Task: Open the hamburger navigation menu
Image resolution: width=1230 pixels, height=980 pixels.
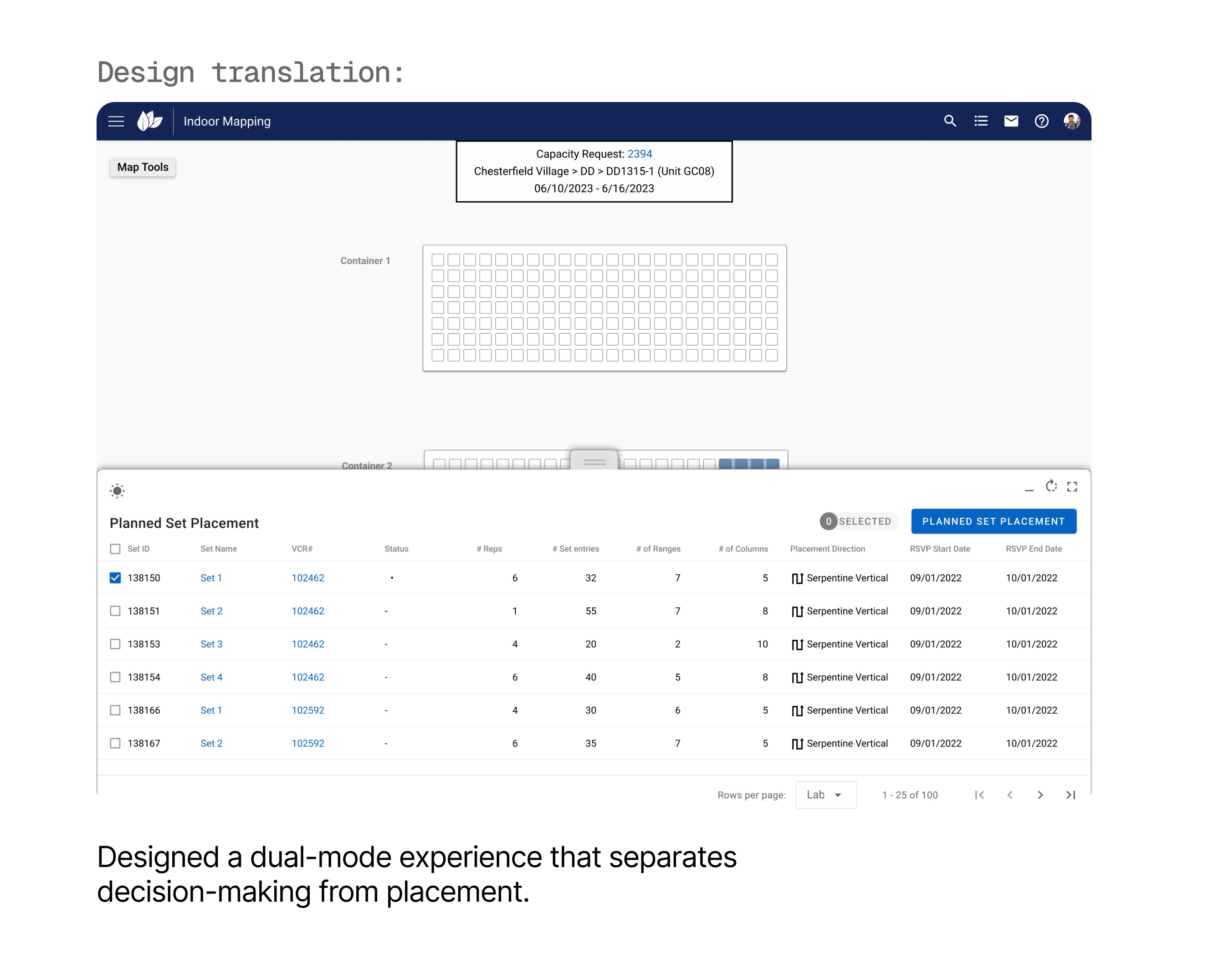Action: point(116,121)
